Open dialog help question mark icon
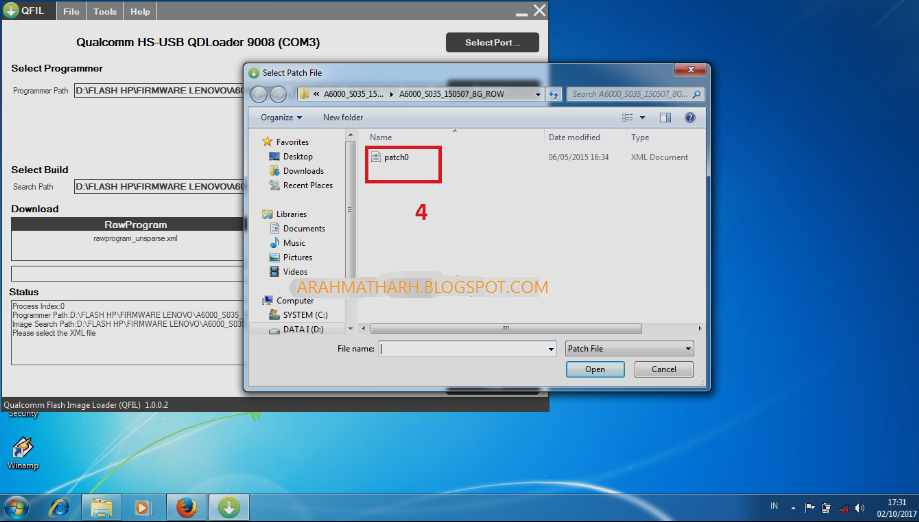The width and height of the screenshot is (919, 522). [x=690, y=117]
